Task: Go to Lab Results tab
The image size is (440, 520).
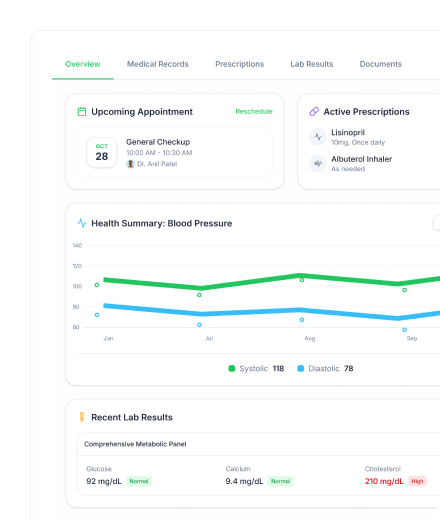Action: point(312,64)
